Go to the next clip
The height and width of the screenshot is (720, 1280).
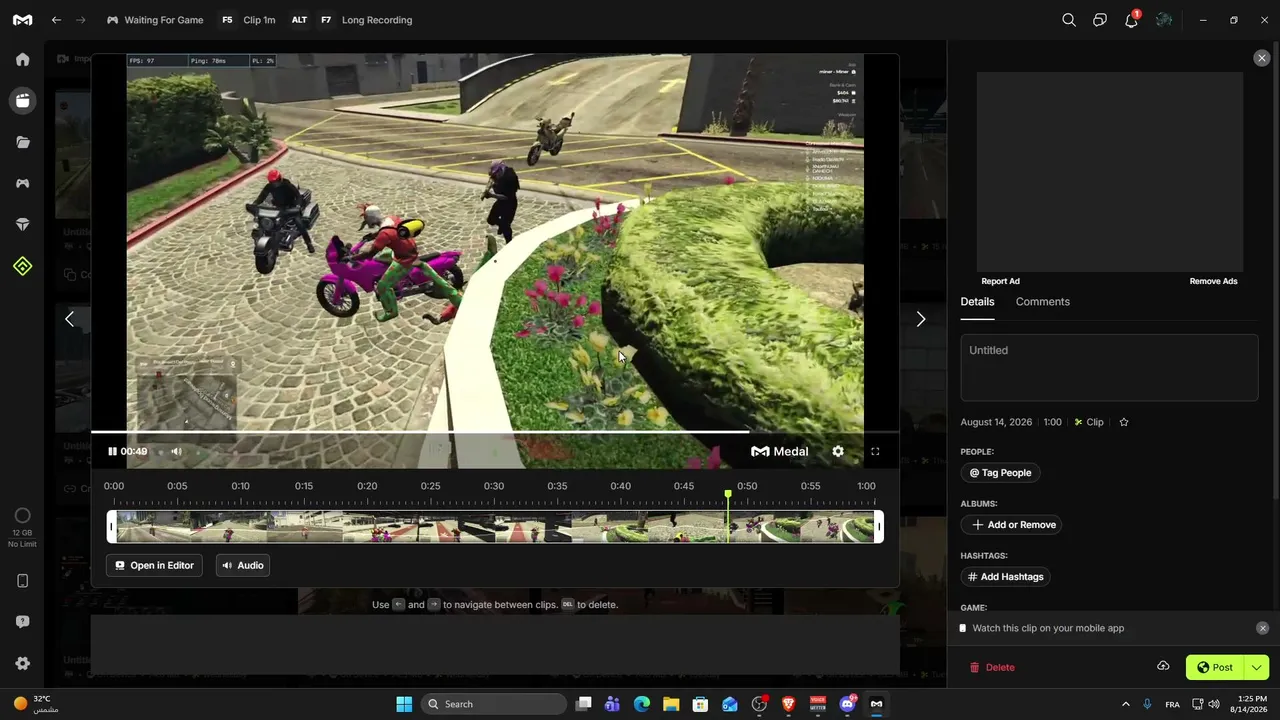[x=921, y=319]
